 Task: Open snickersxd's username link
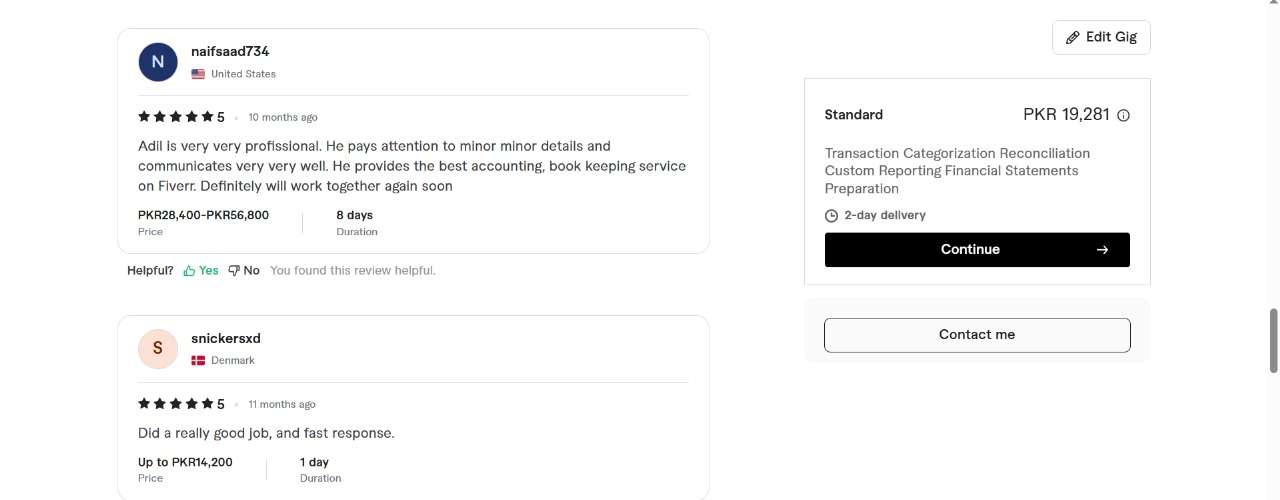[x=226, y=338]
